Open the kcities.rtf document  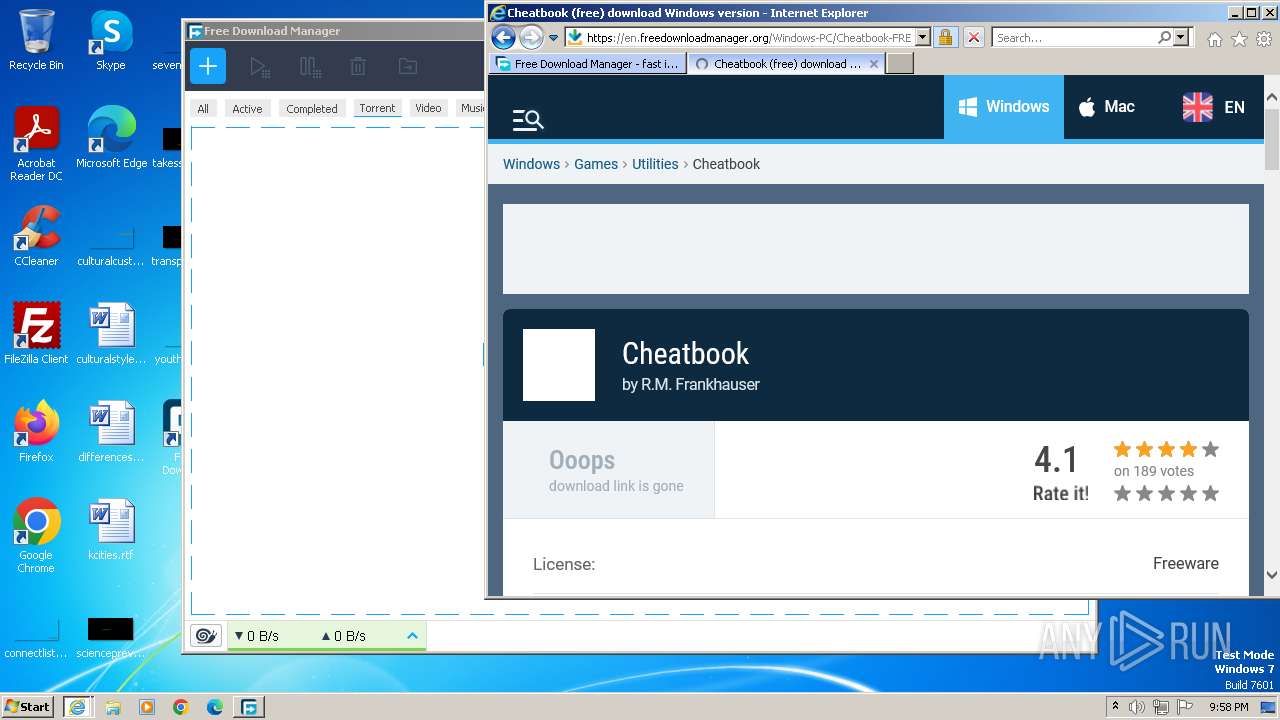(x=111, y=530)
